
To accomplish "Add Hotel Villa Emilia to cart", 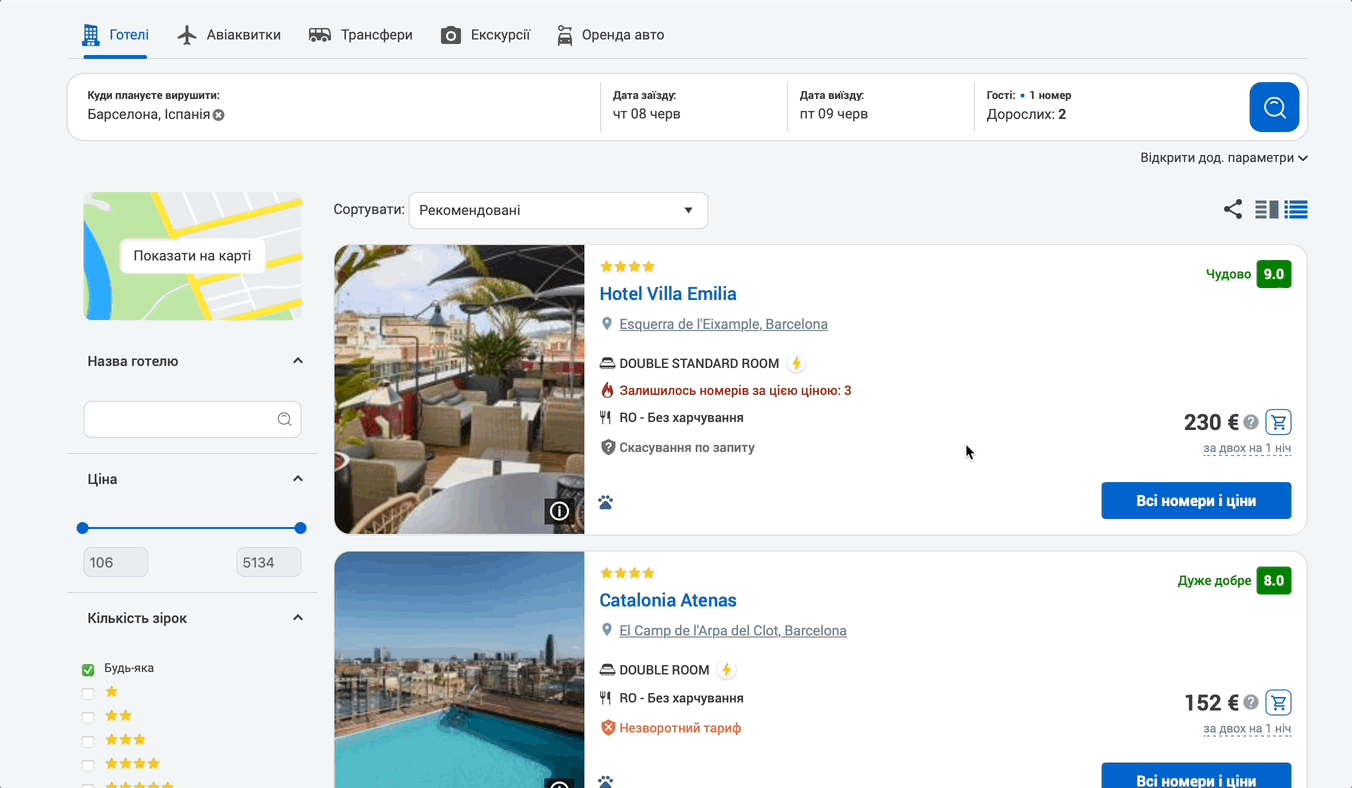I will click(x=1278, y=422).
